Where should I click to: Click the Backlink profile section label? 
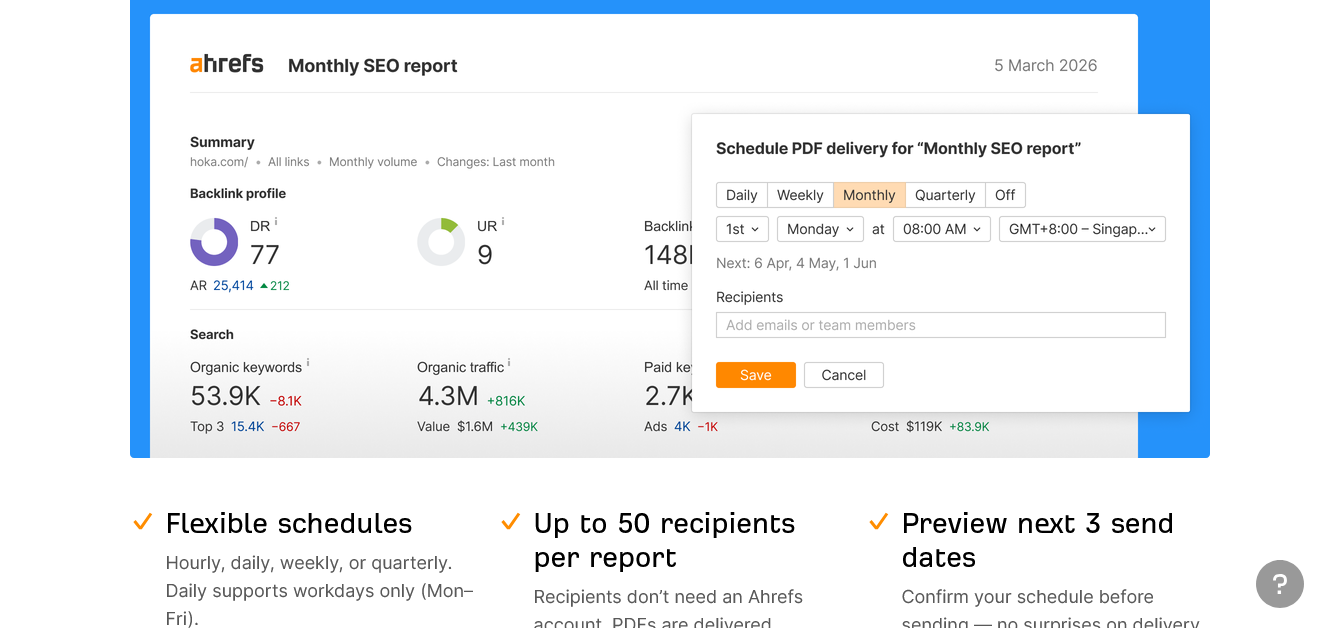click(x=238, y=193)
